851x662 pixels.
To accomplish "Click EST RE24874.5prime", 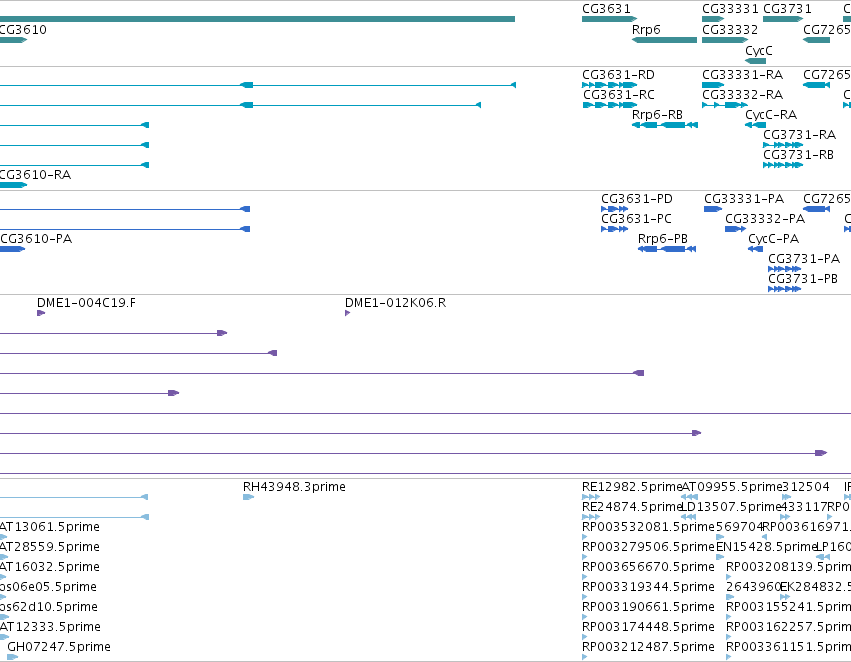I will click(632, 507).
